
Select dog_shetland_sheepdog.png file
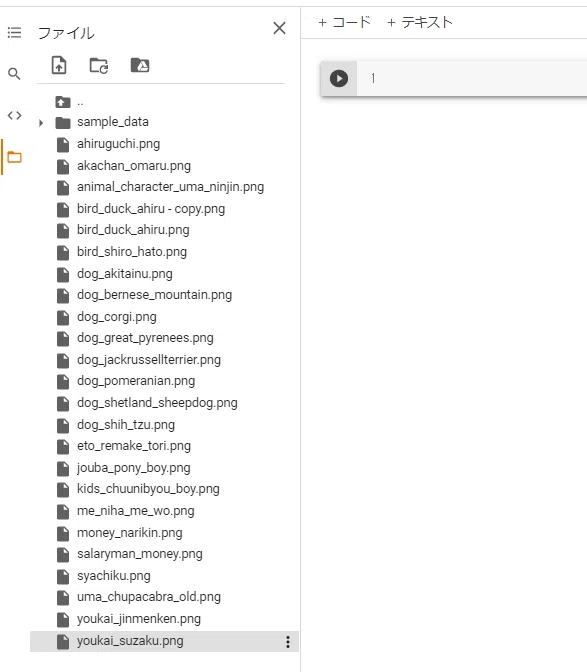pos(157,403)
